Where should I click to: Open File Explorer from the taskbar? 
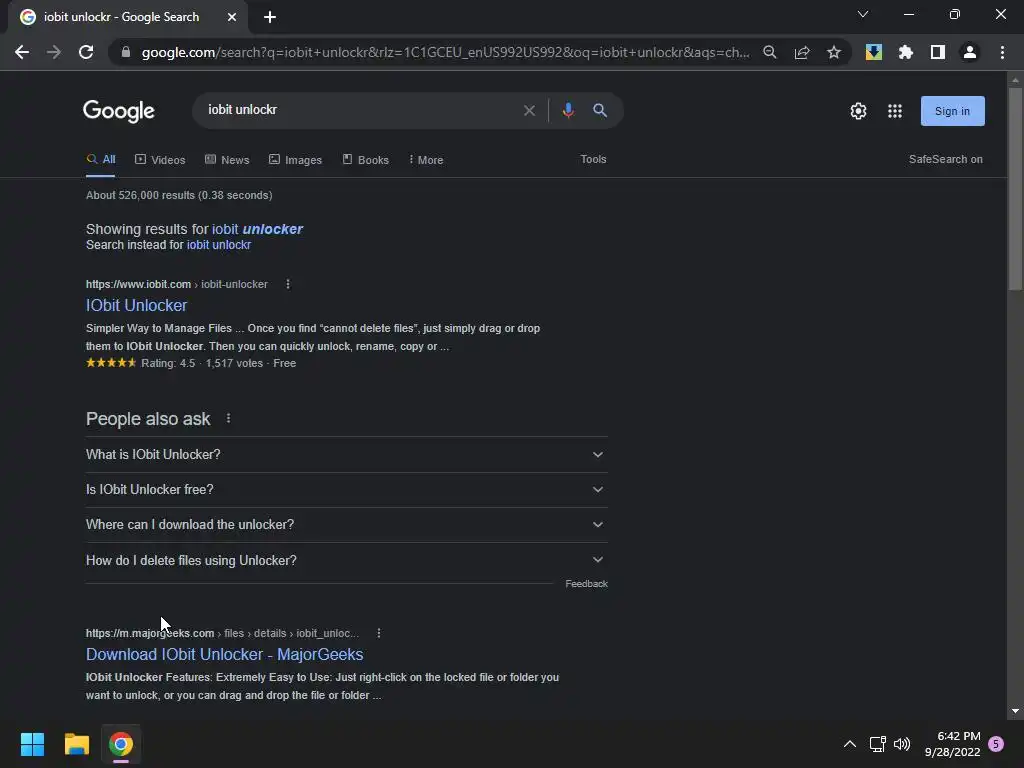pos(76,744)
